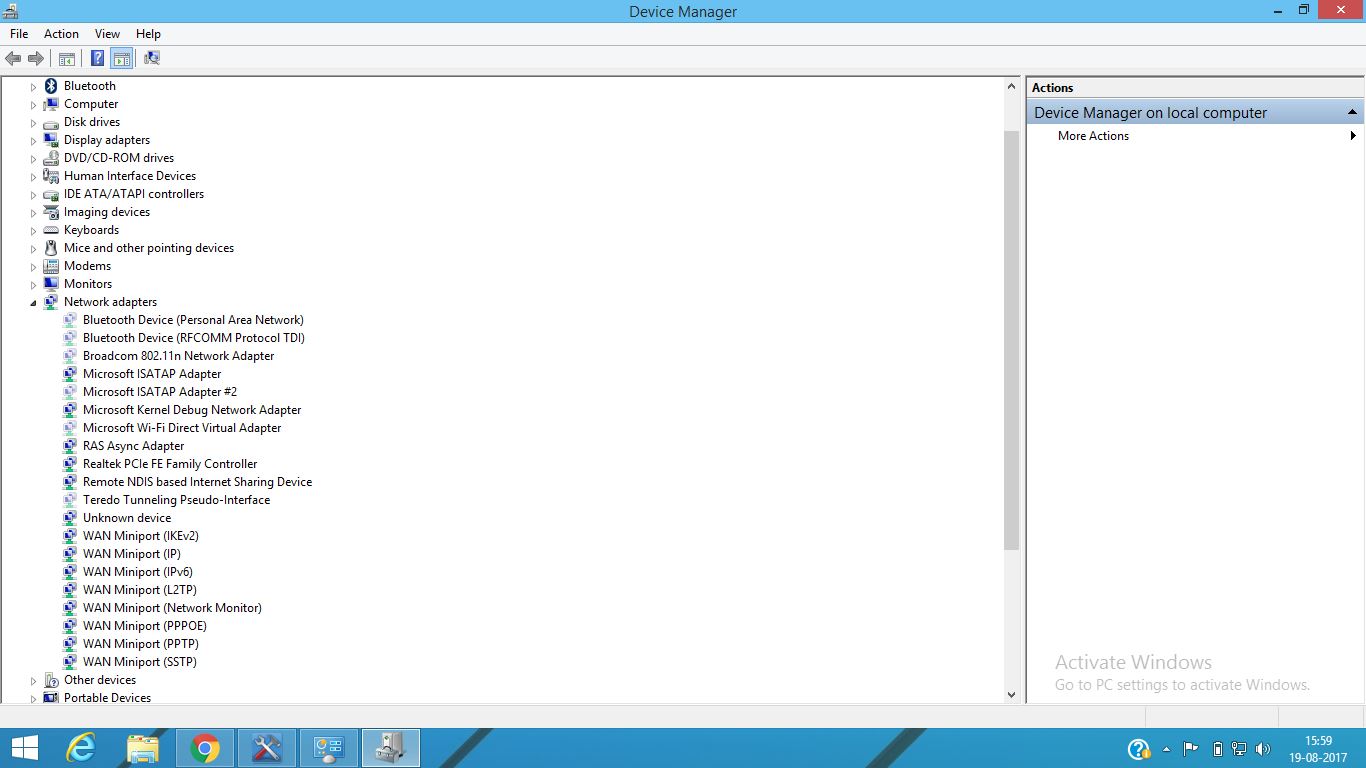Click the Back arrow in the toolbar
Image resolution: width=1366 pixels, height=768 pixels.
[13, 58]
